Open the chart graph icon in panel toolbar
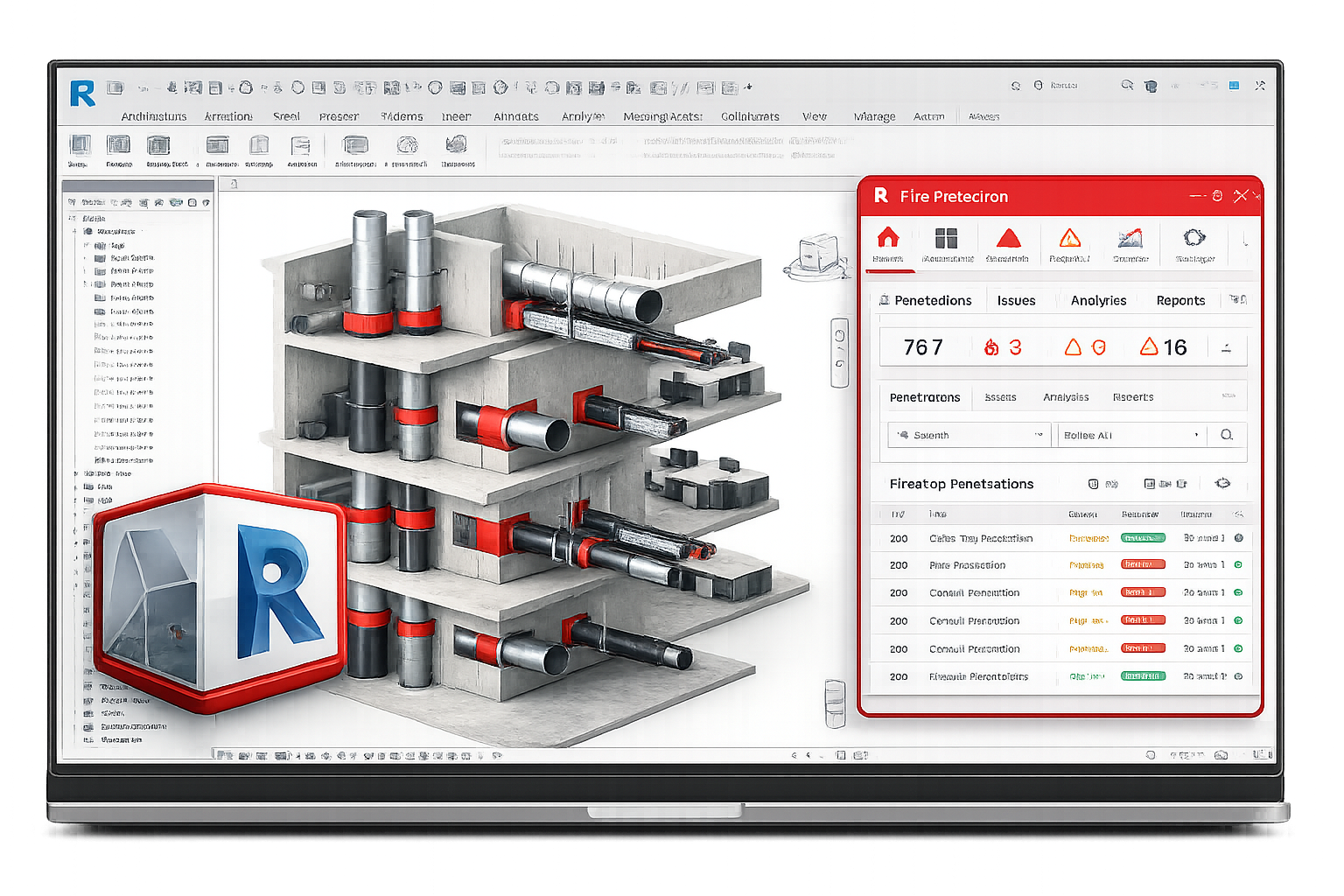Image resolution: width=1344 pixels, height=896 pixels. click(1130, 239)
